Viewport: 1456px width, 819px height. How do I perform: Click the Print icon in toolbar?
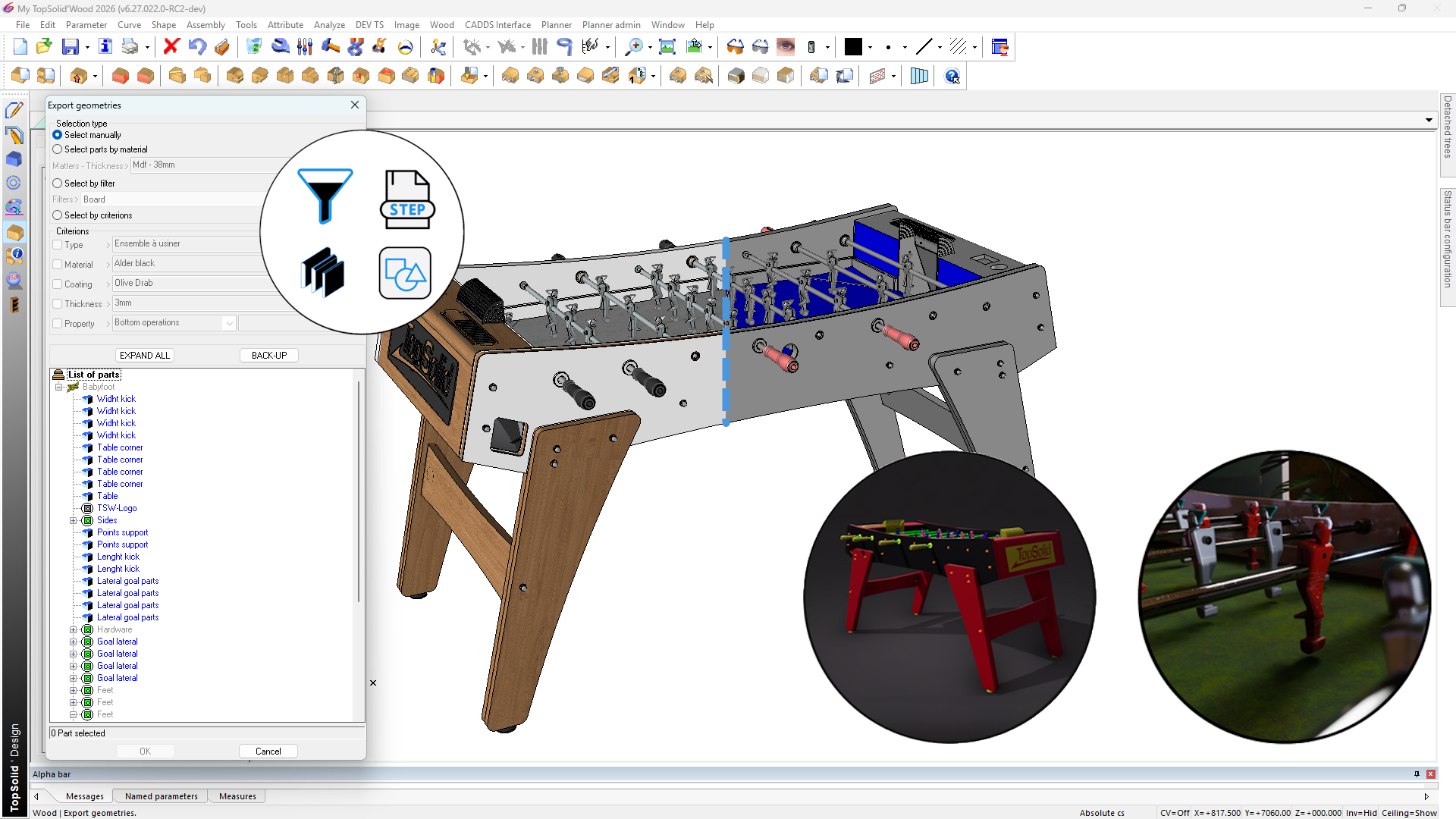130,47
